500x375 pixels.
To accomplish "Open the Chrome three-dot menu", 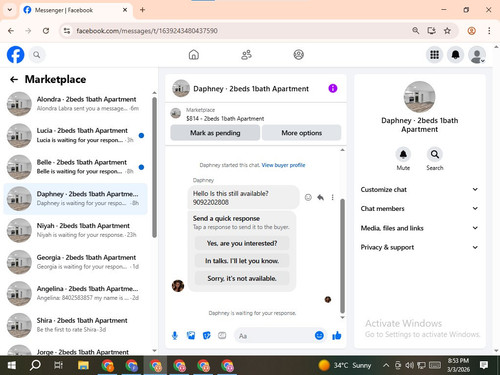I will [489, 31].
